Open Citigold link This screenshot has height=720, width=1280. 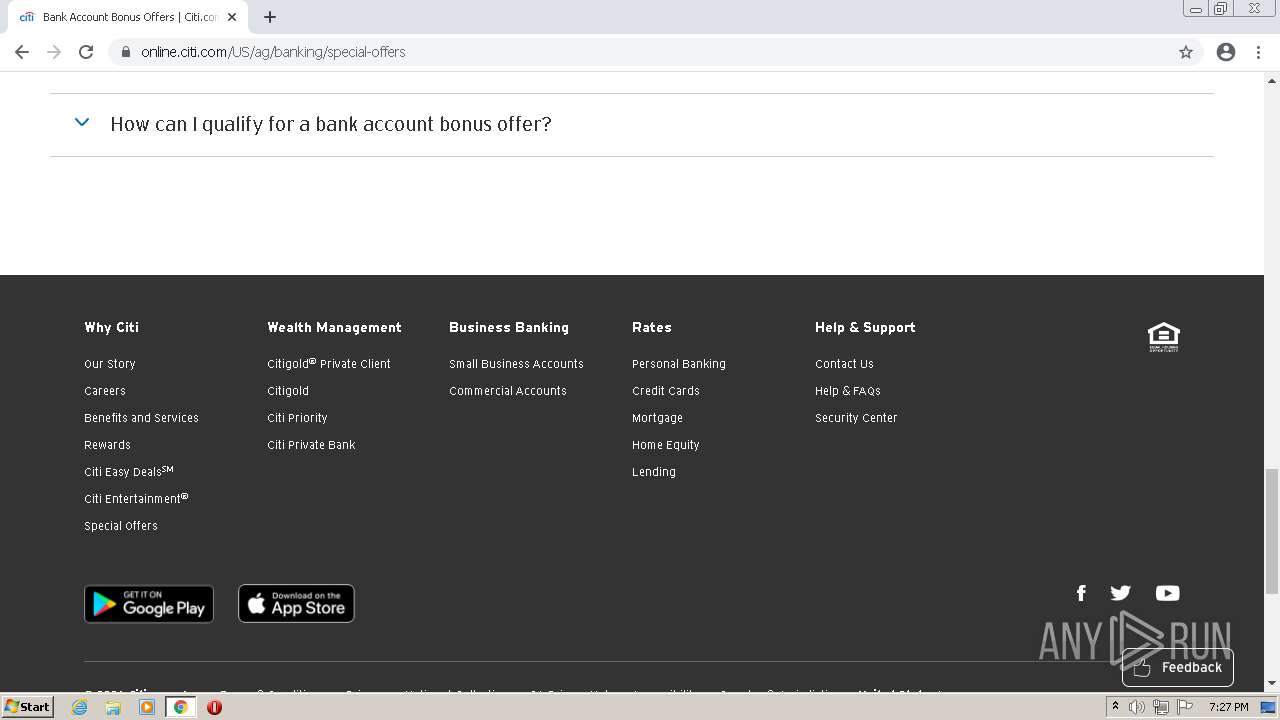(x=288, y=391)
